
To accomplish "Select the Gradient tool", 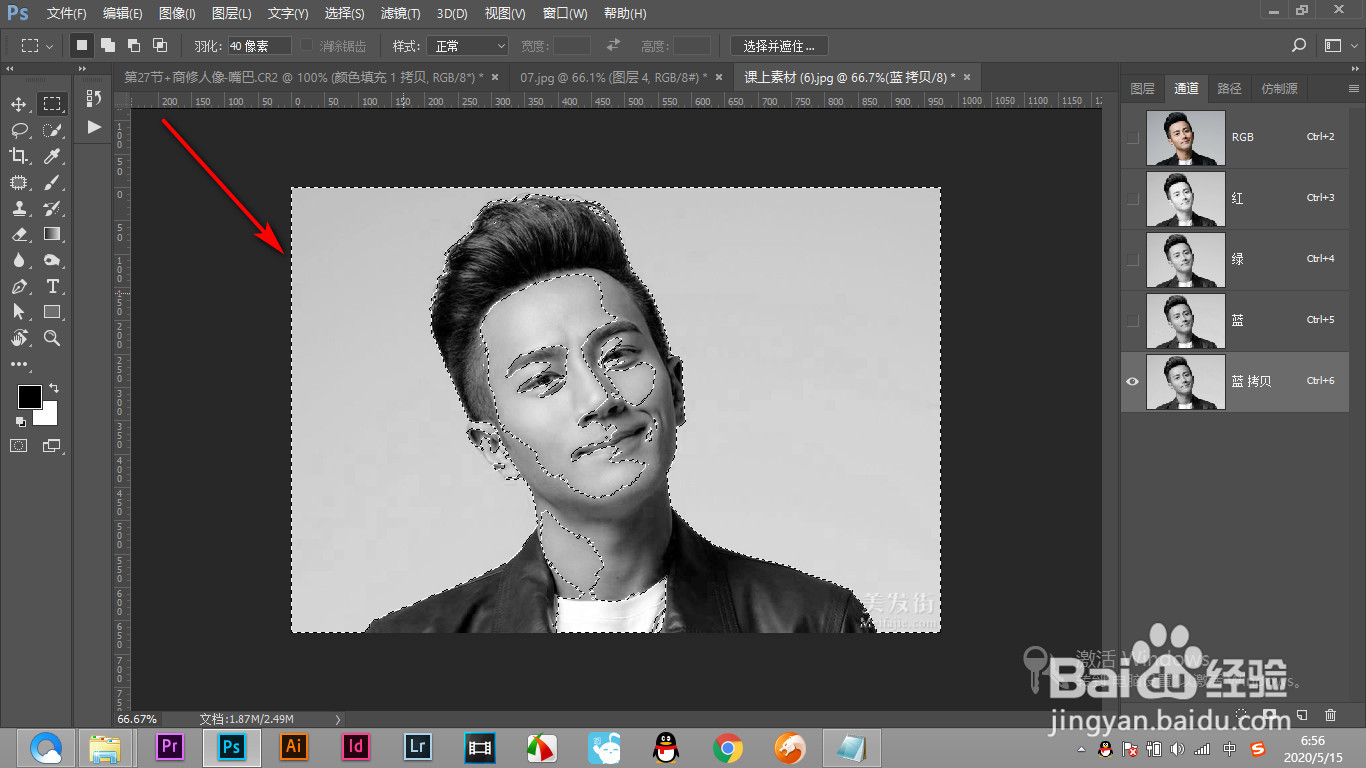I will coord(52,234).
